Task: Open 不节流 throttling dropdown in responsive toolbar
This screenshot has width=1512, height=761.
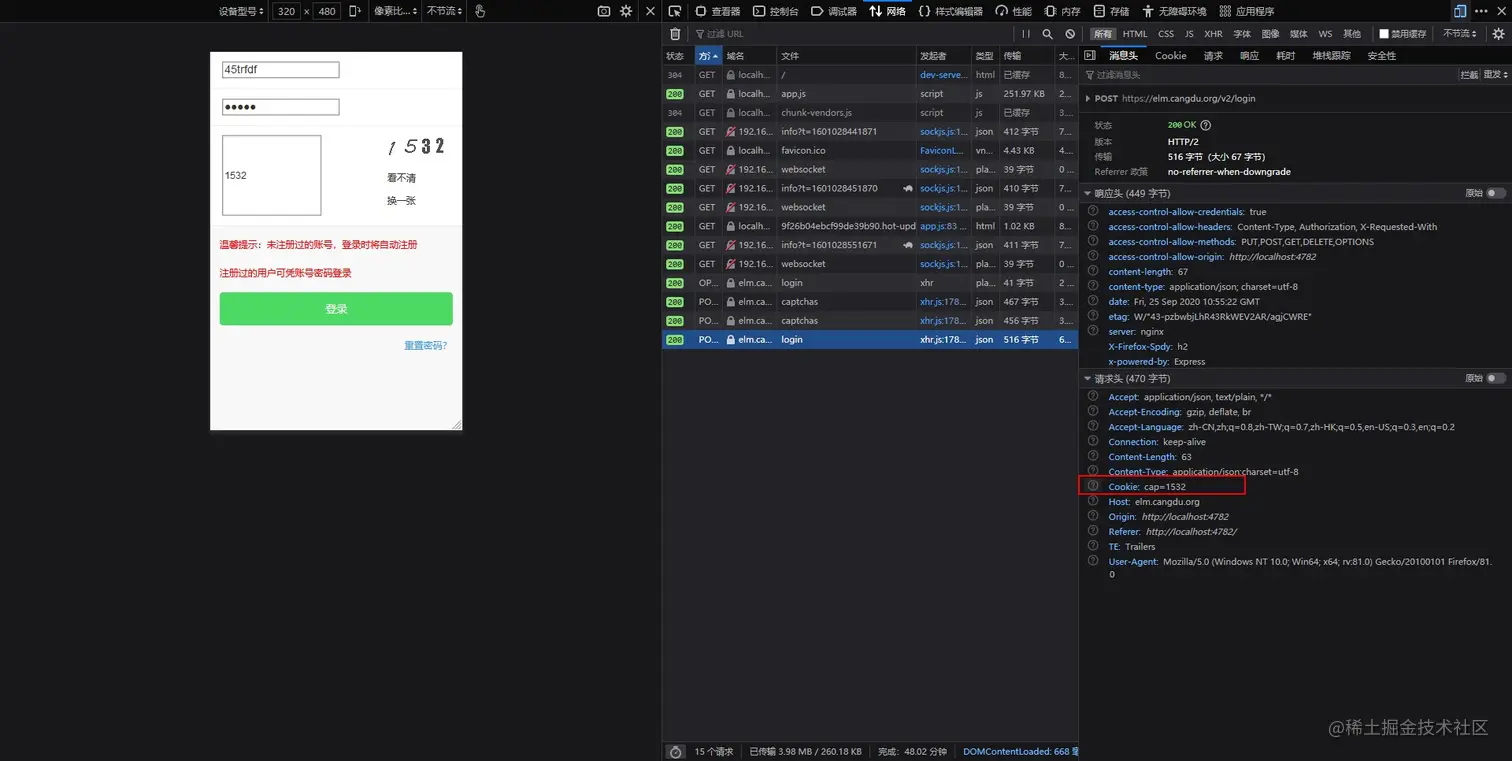Action: (x=444, y=11)
